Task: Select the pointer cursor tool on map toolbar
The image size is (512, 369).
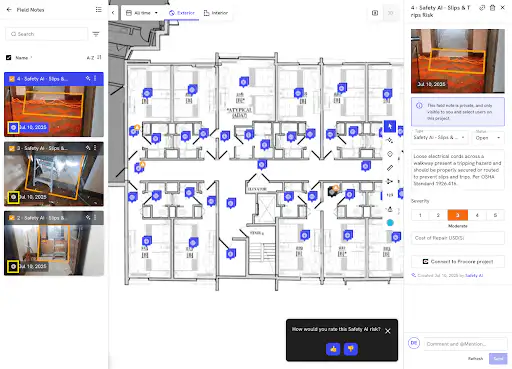Action: (390, 126)
